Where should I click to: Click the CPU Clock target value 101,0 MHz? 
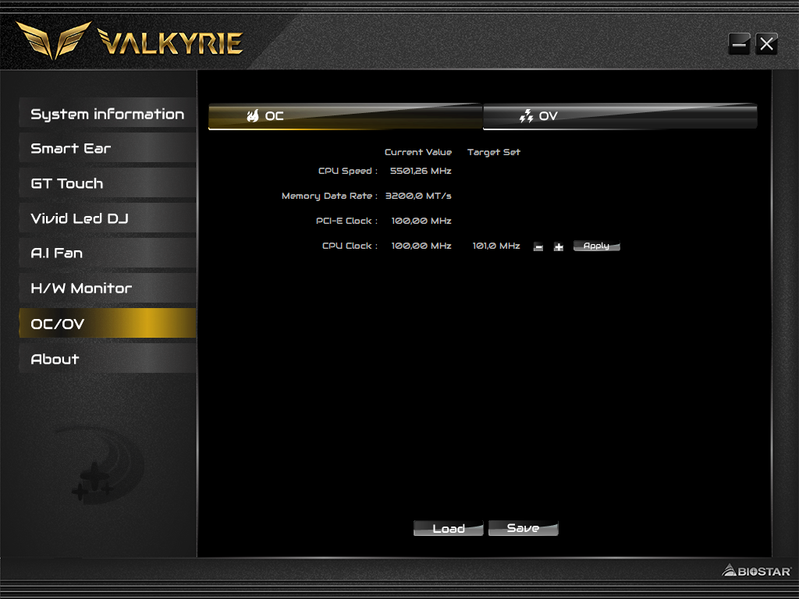click(x=496, y=246)
